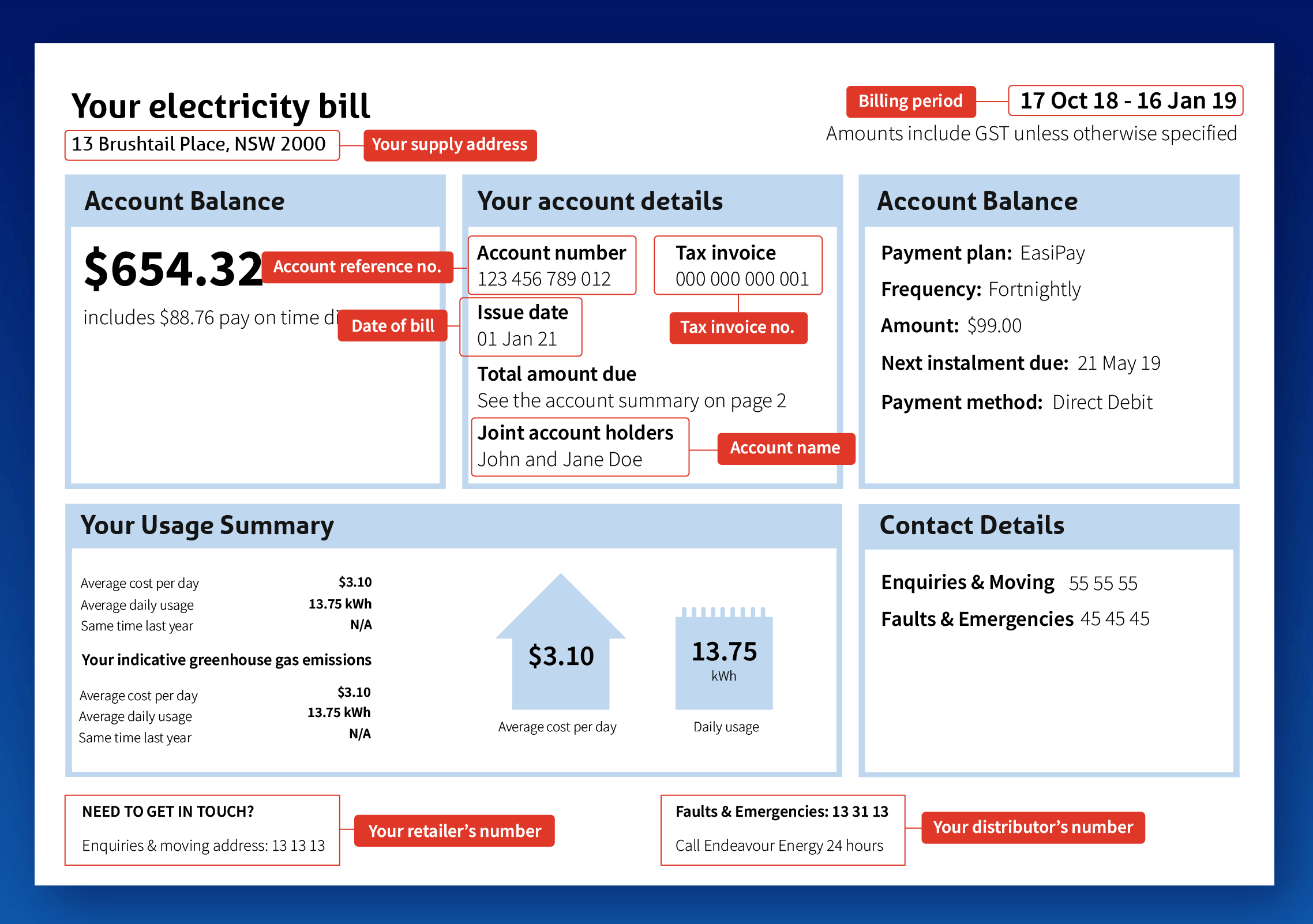The height and width of the screenshot is (924, 1313).
Task: Click the Need to get in touch box
Action: [202, 829]
